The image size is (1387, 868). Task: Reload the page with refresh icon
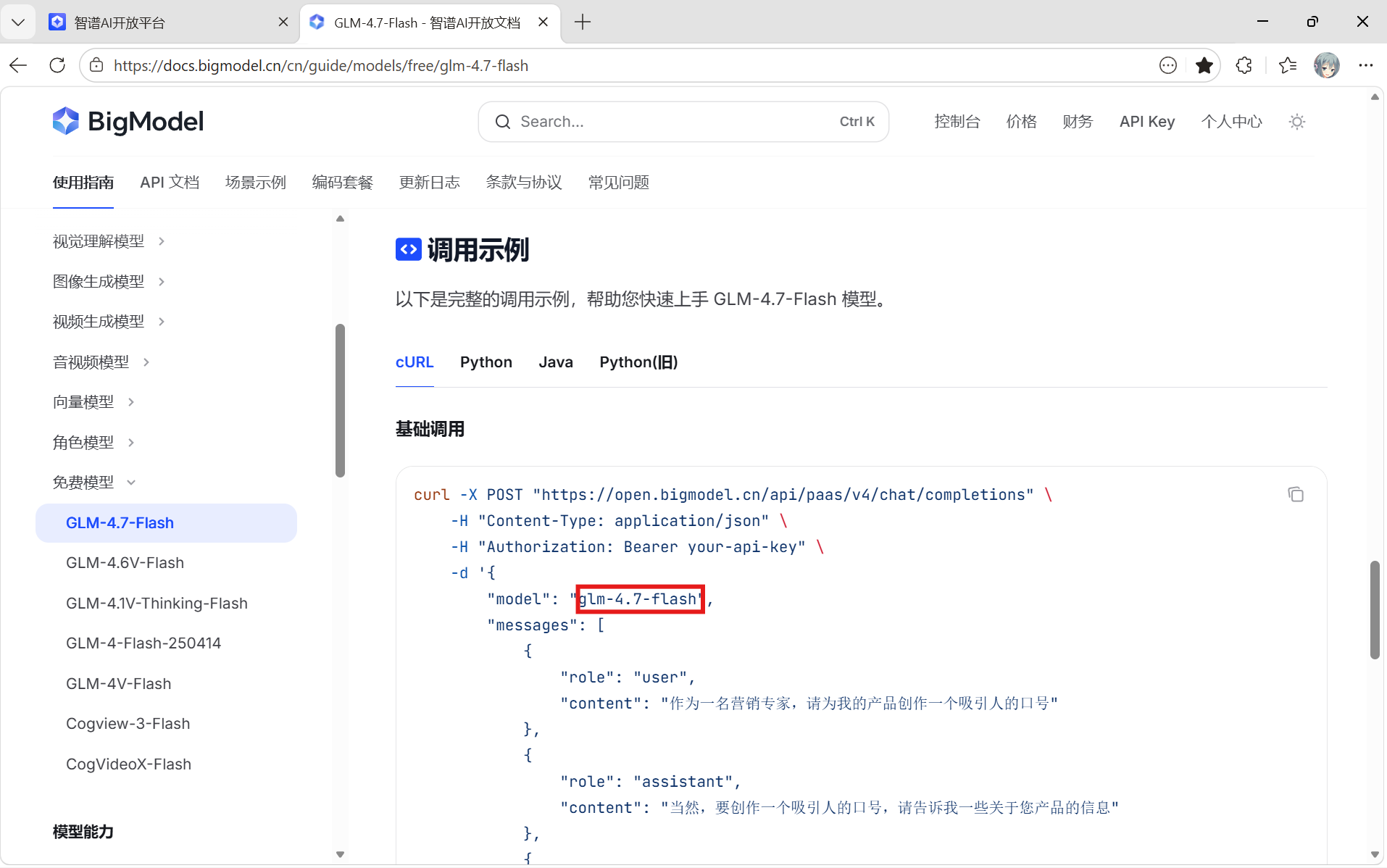(x=57, y=65)
